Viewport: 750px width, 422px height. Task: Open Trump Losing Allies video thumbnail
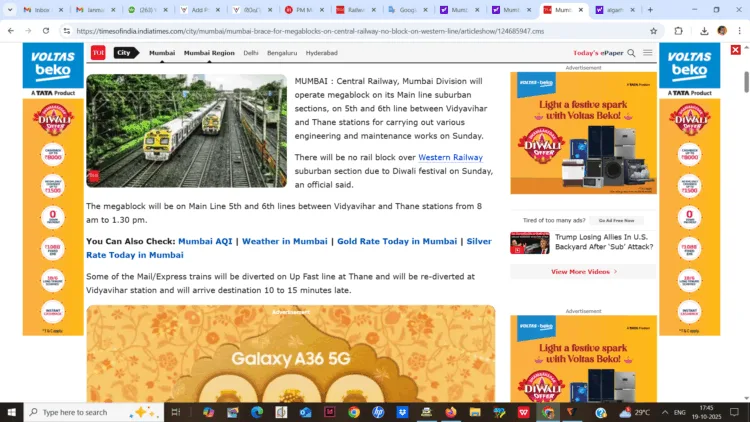point(529,243)
